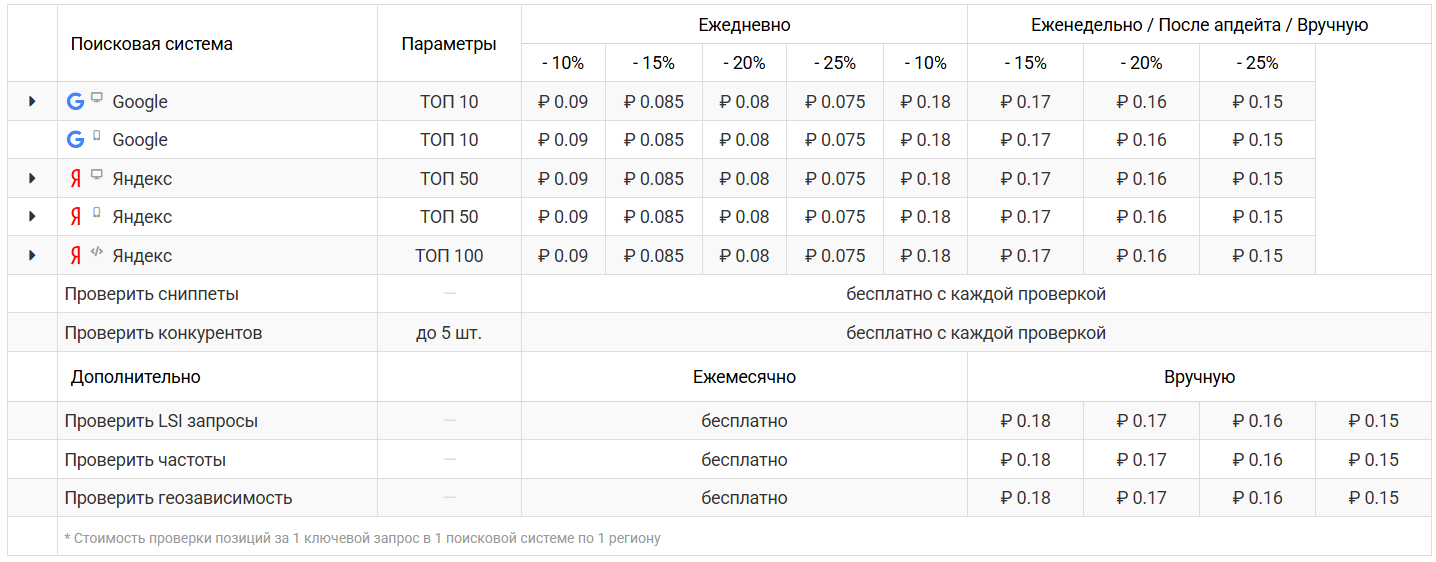The image size is (1436, 562).
Task: Click the code brackets icon beside Яндекс
Action: click(x=97, y=252)
